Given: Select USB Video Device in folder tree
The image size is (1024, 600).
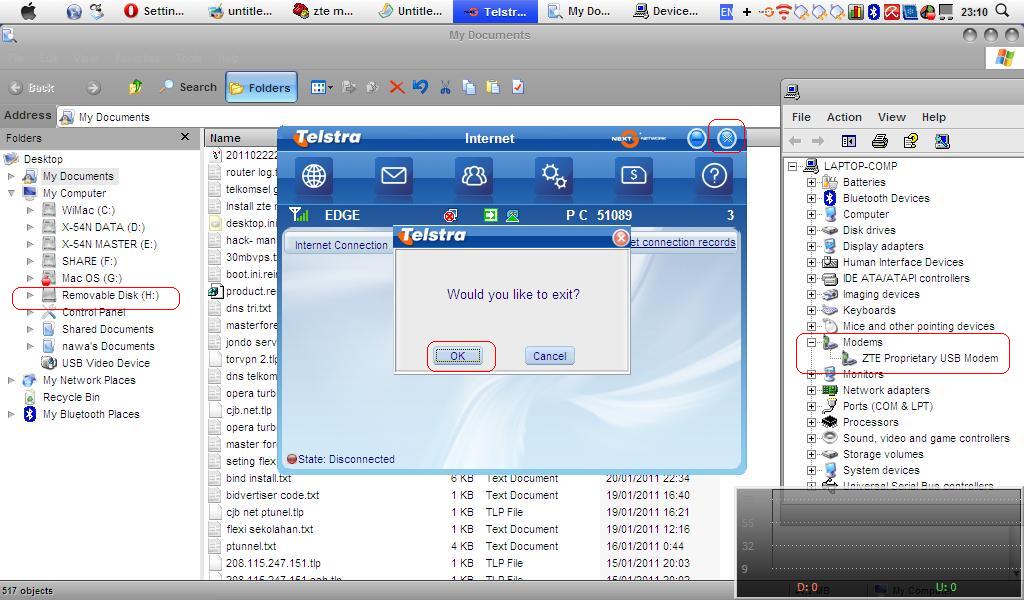Looking at the screenshot, I should pos(105,363).
